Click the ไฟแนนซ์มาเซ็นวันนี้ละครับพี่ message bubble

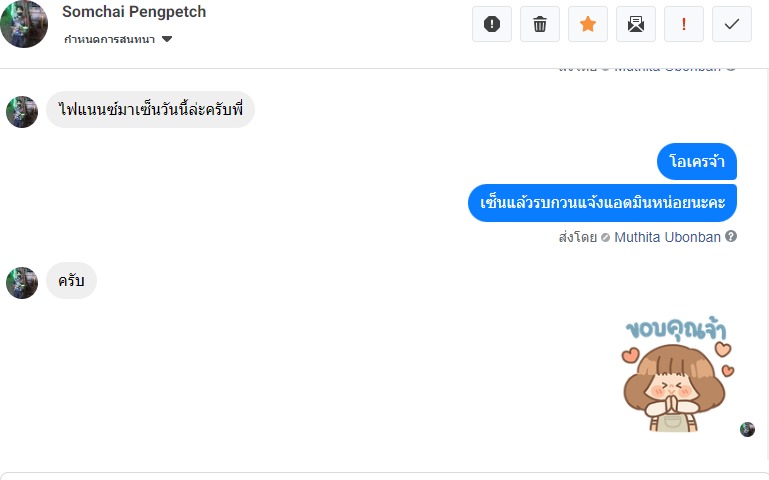coord(151,110)
